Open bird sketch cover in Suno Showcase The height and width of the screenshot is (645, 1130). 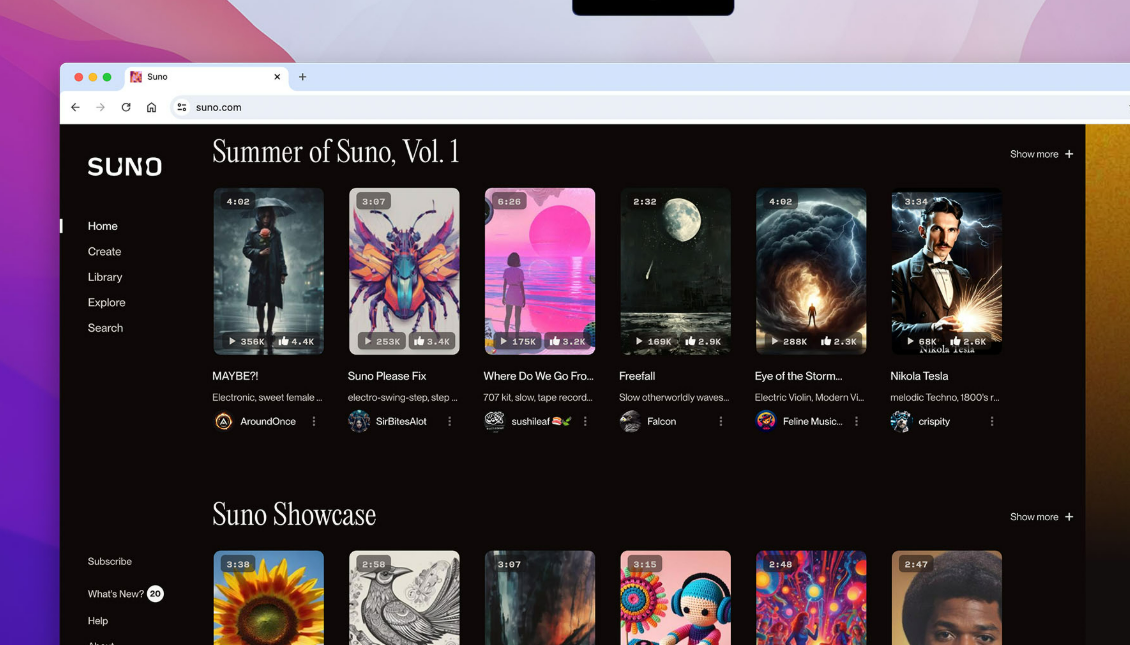tap(404, 598)
